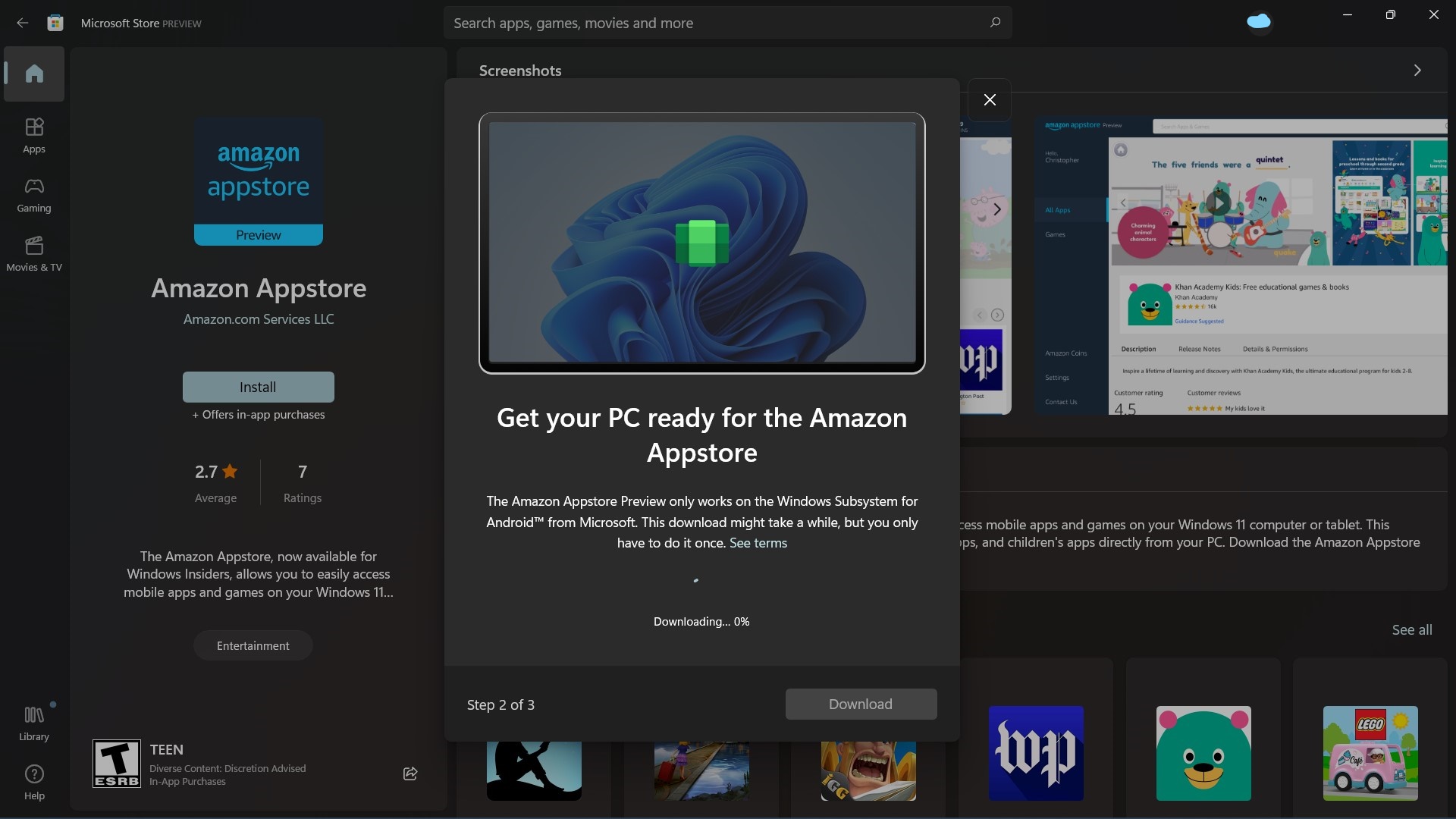Click the ESRB Teen rating badge
1456x819 pixels.
click(x=117, y=764)
